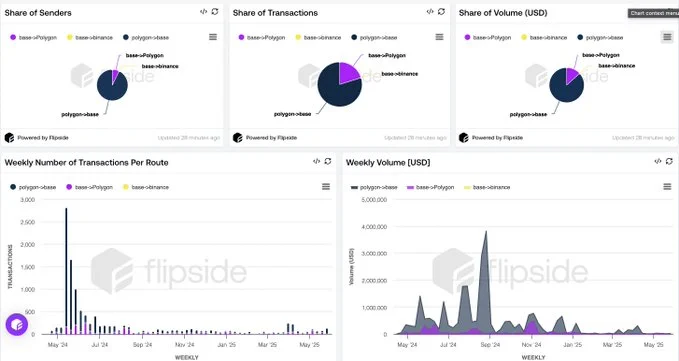
Task: Toggle base->binance series in Share of Transactions
Action: tap(318, 38)
